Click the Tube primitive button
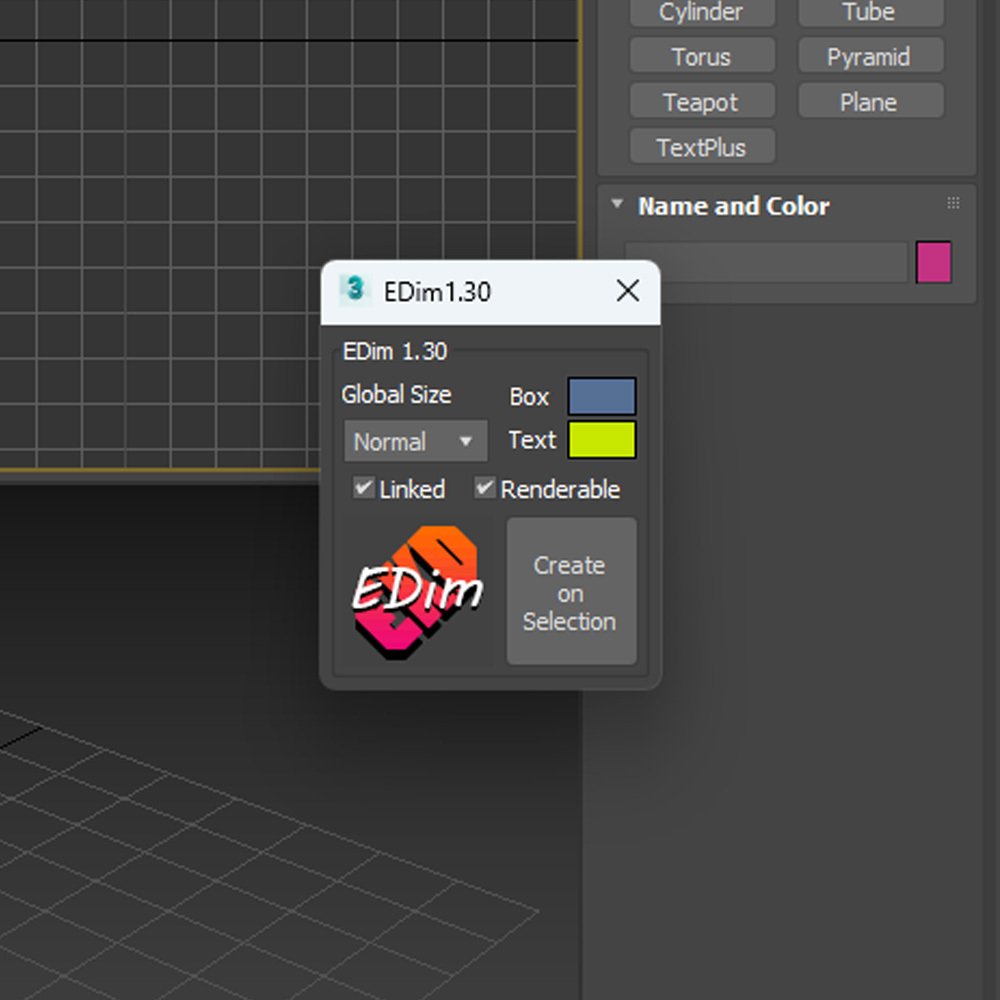 click(870, 12)
